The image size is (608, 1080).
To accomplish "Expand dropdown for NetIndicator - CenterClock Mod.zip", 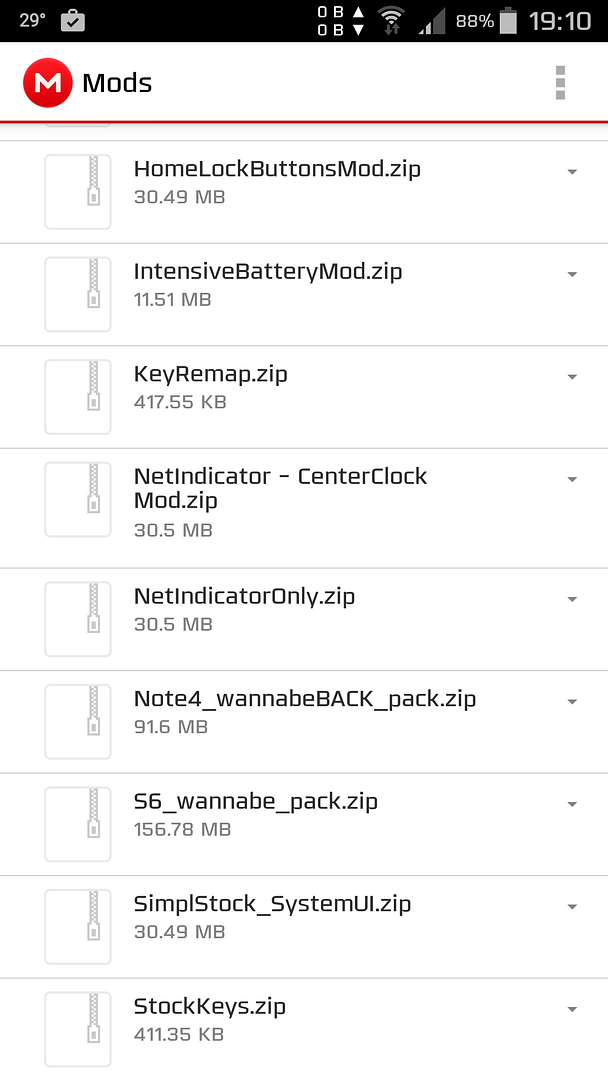I will (572, 479).
